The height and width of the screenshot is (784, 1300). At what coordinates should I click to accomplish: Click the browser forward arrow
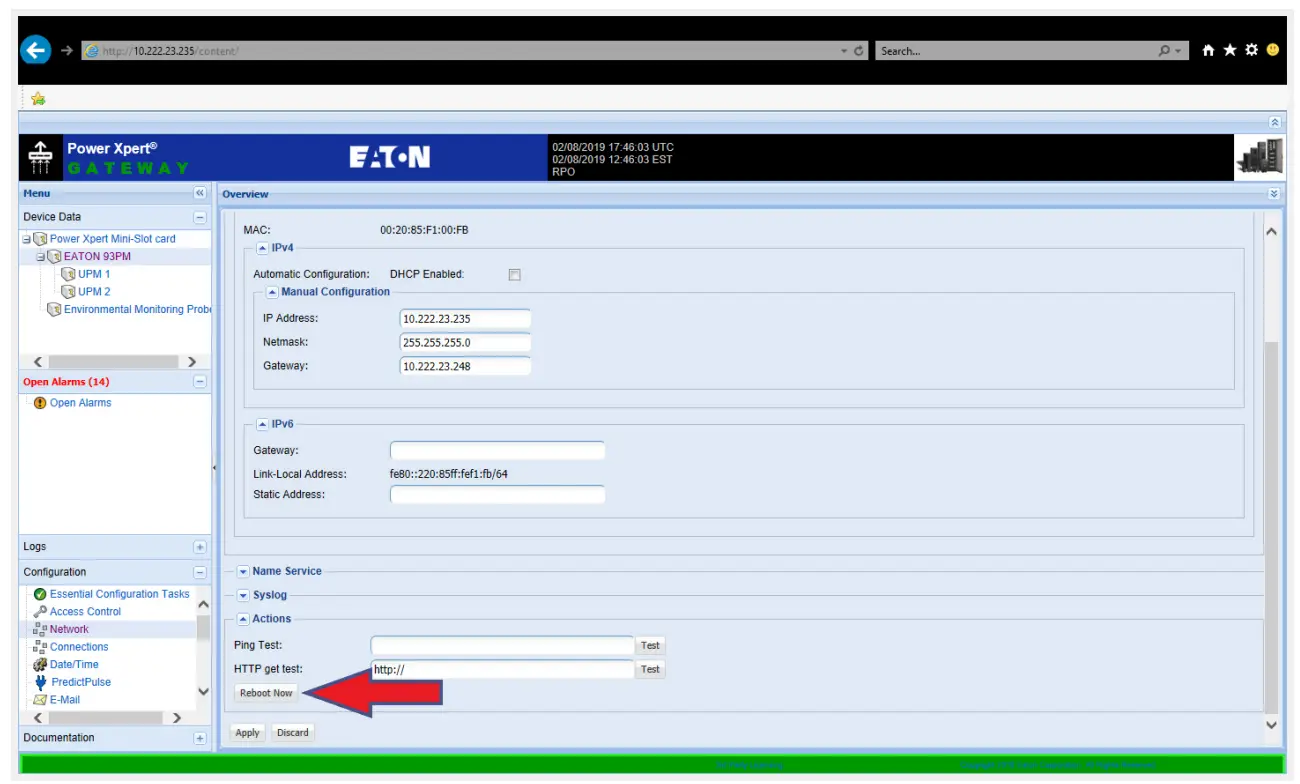[x=67, y=51]
